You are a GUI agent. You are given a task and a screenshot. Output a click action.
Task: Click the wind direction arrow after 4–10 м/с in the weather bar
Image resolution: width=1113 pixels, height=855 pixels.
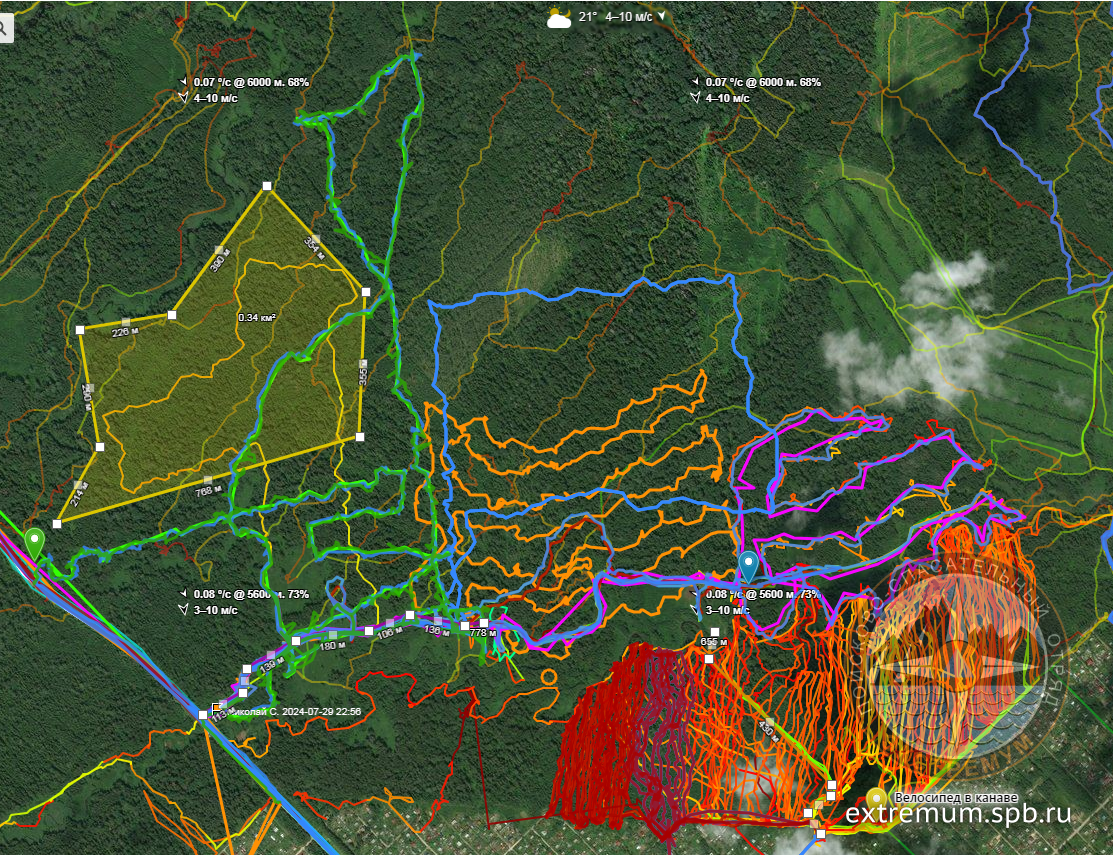click(661, 16)
